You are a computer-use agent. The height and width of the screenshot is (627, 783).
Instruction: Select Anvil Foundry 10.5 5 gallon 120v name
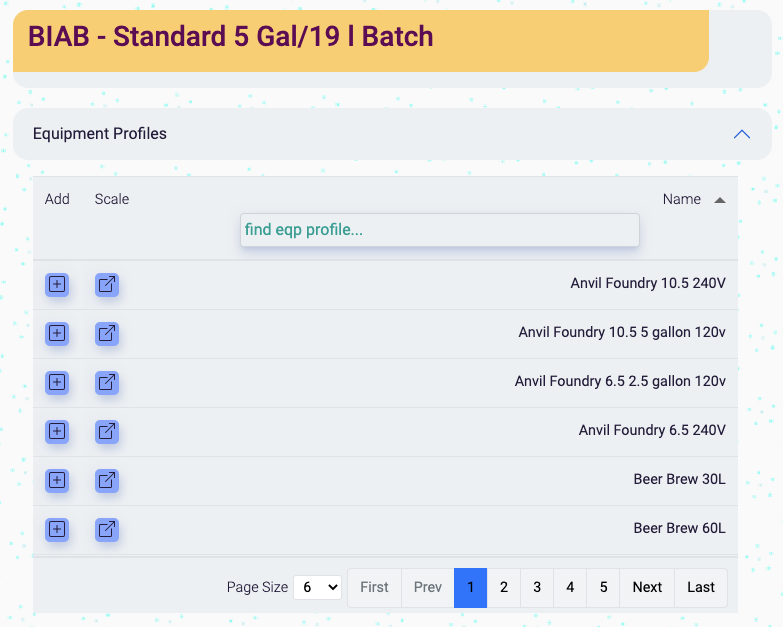click(x=622, y=332)
